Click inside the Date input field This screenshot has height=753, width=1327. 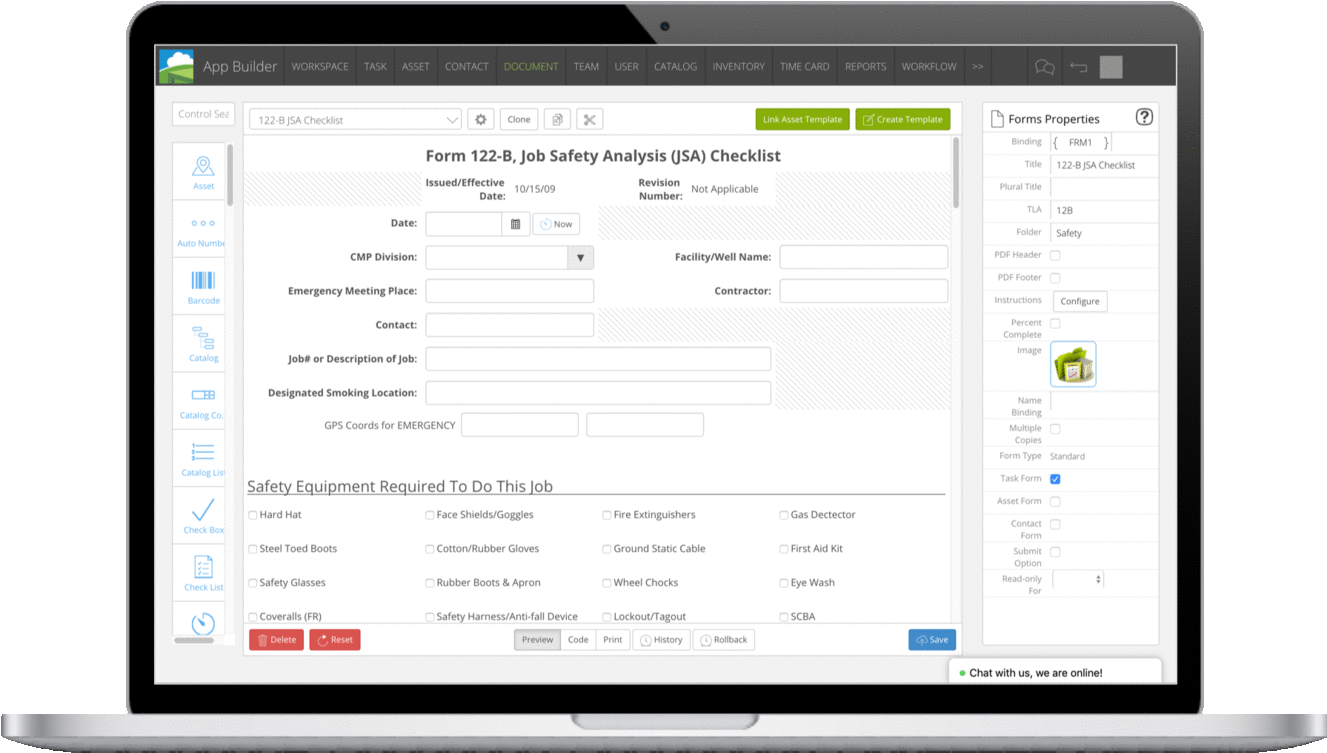coord(463,223)
